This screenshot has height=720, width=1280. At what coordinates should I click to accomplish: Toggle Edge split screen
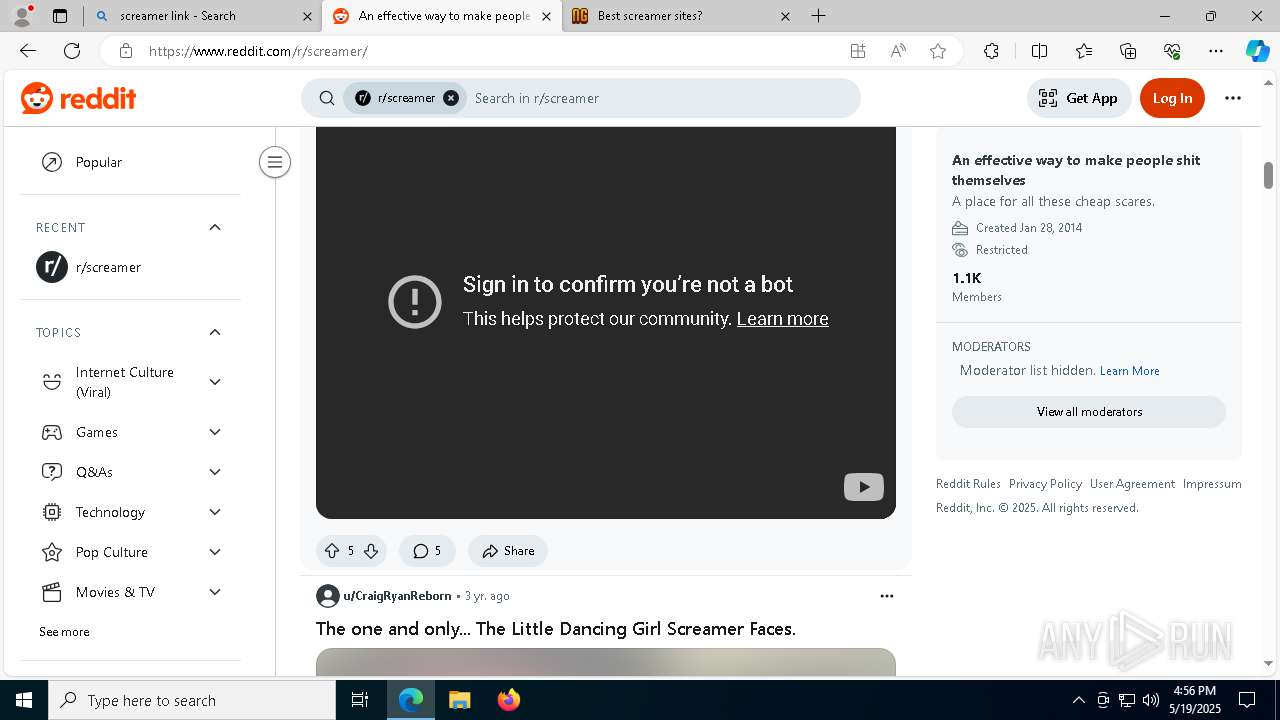[1039, 51]
